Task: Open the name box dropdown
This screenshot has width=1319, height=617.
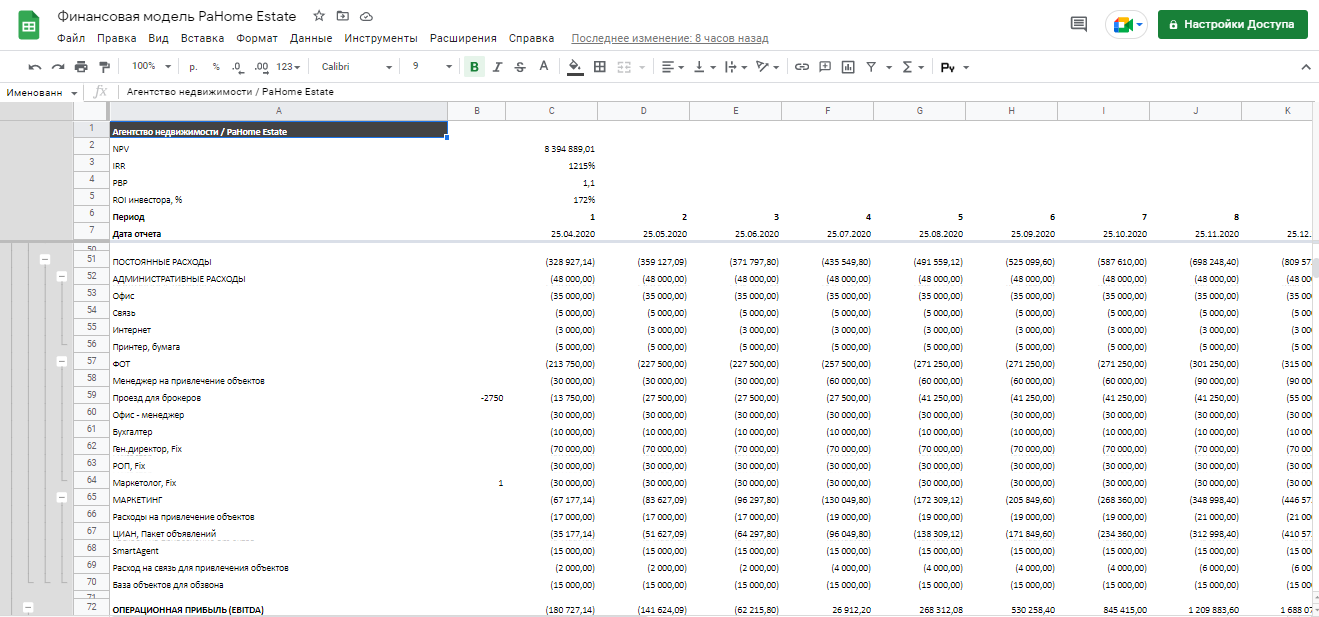Action: tap(75, 92)
